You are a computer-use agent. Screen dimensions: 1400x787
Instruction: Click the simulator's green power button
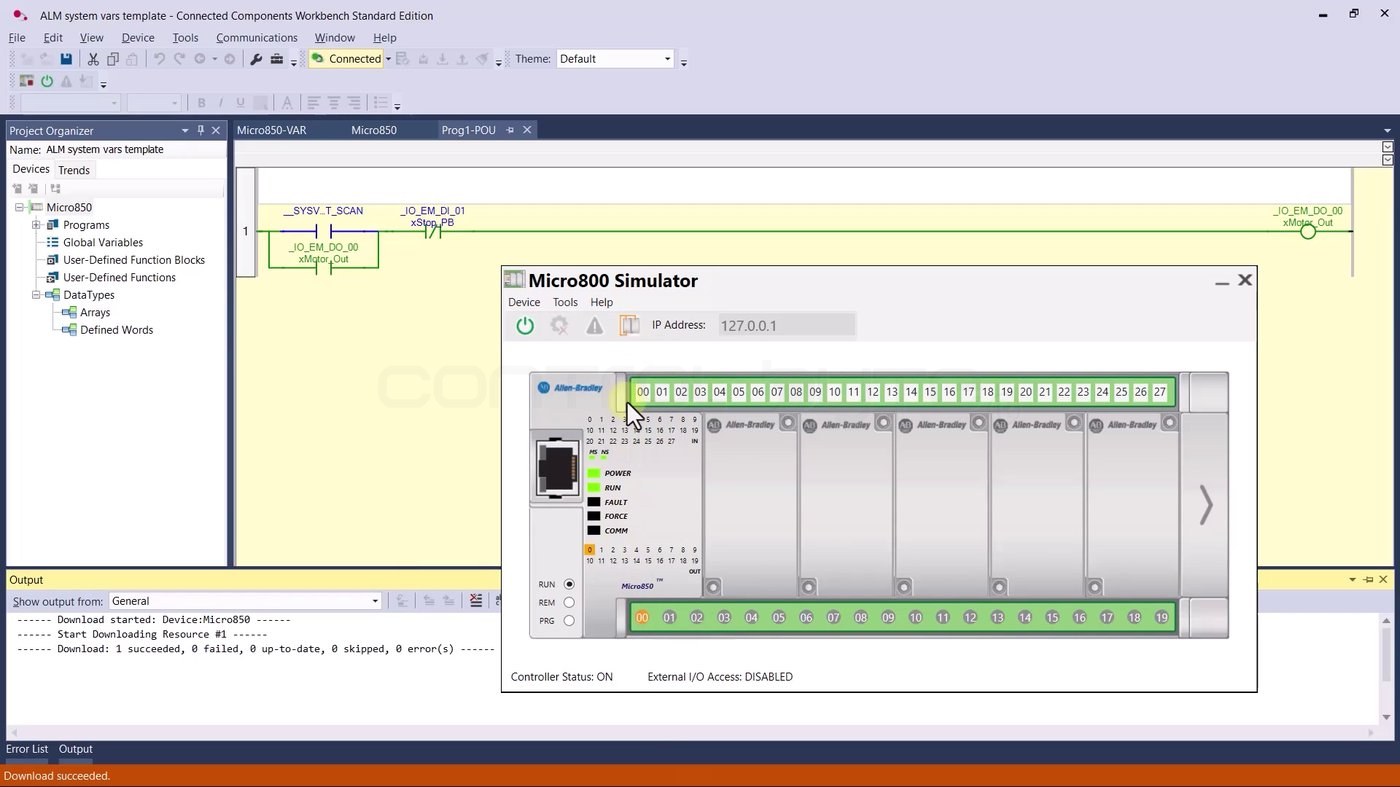[525, 325]
